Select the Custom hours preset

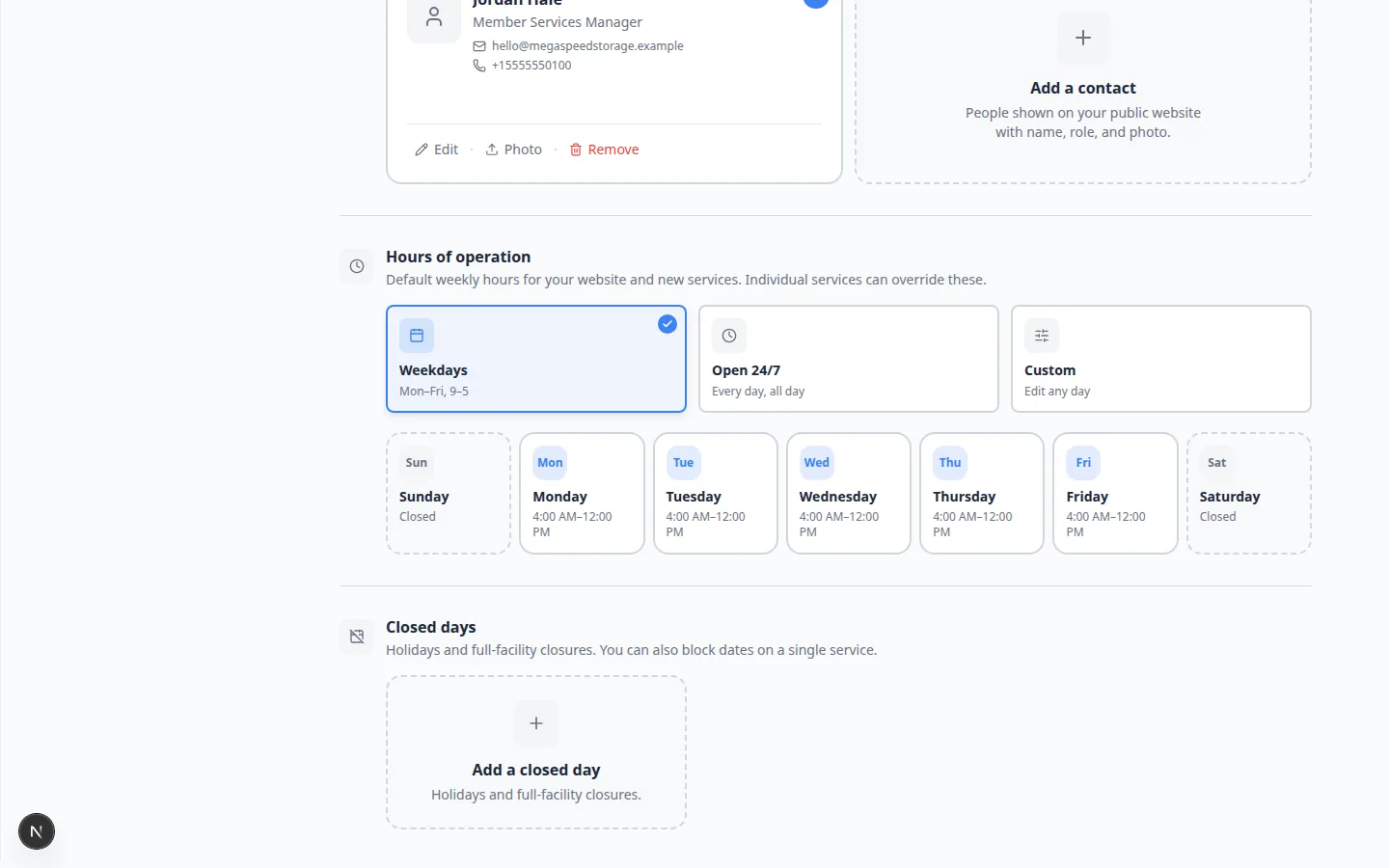click(1161, 359)
